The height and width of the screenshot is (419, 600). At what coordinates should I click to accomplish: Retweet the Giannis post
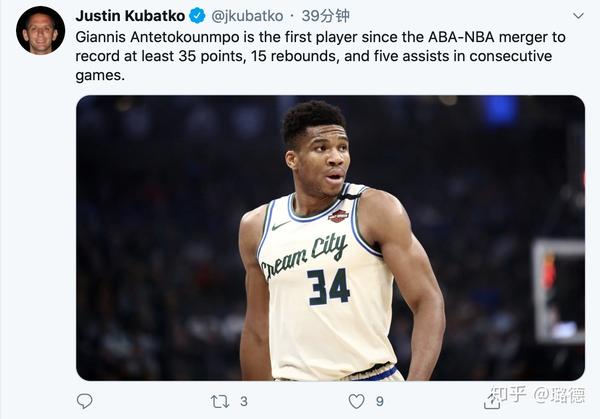220,401
